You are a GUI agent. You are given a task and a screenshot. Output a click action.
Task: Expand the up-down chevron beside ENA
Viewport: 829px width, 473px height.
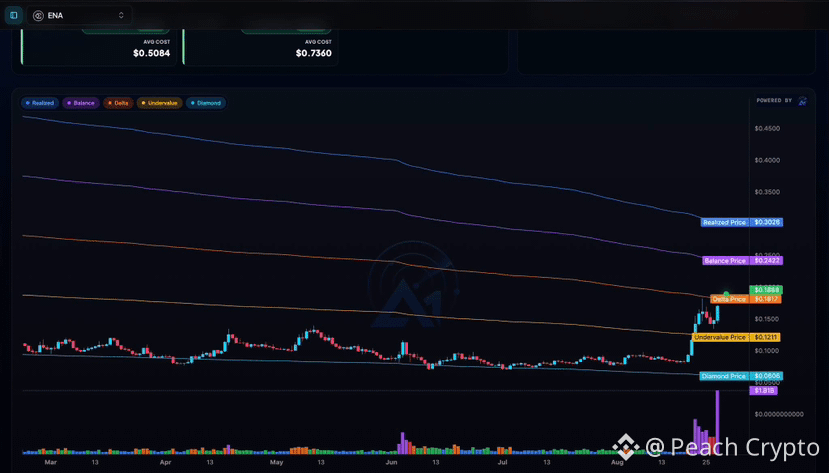click(121, 15)
